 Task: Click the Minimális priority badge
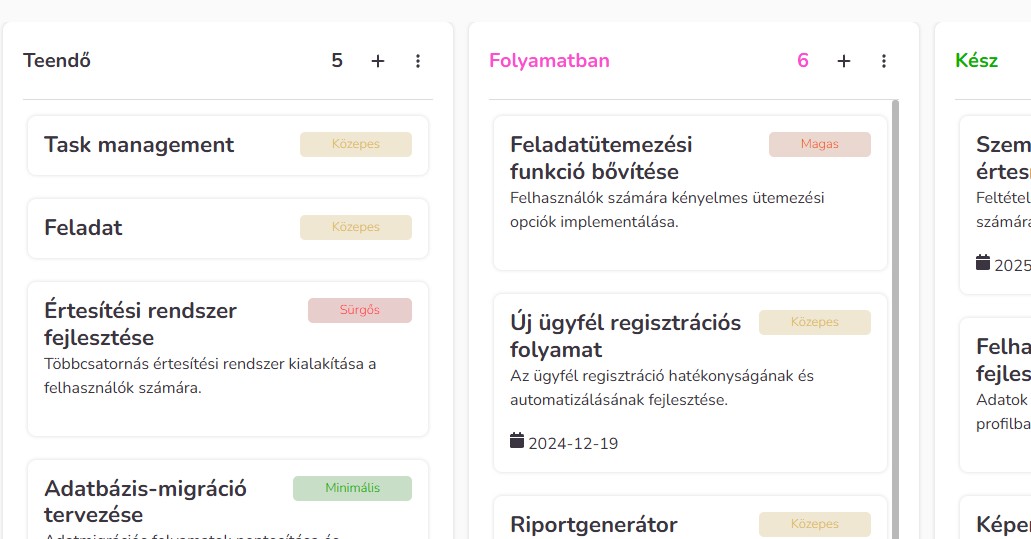[352, 488]
